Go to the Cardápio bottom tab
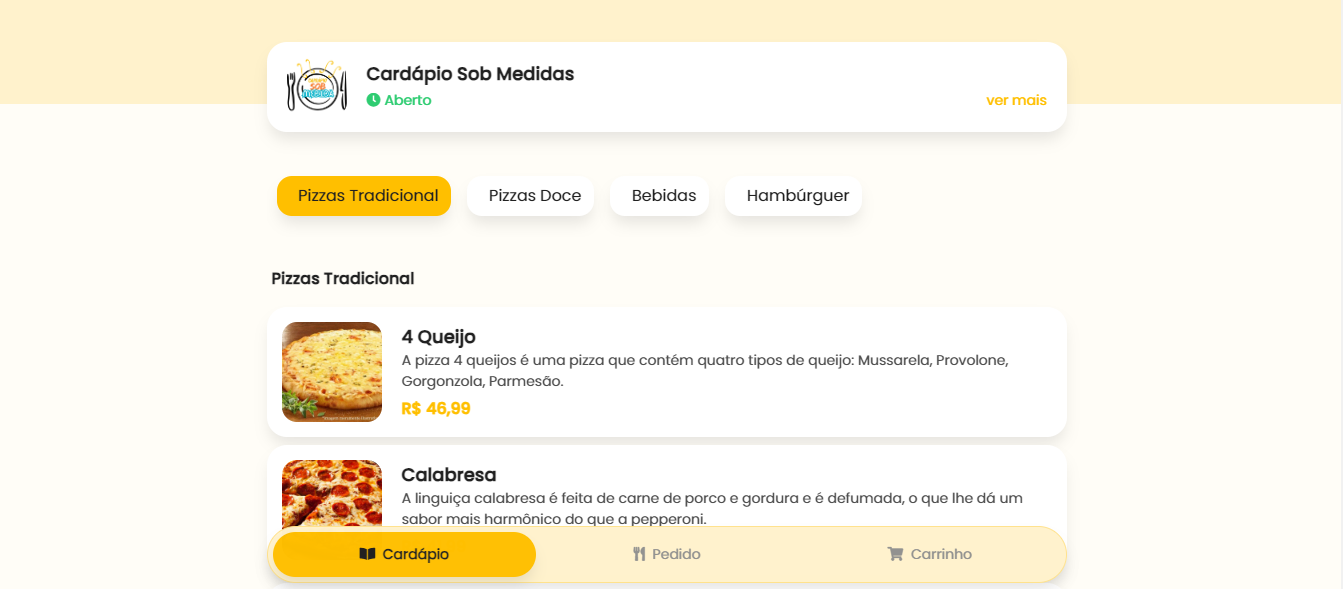 [x=404, y=554]
